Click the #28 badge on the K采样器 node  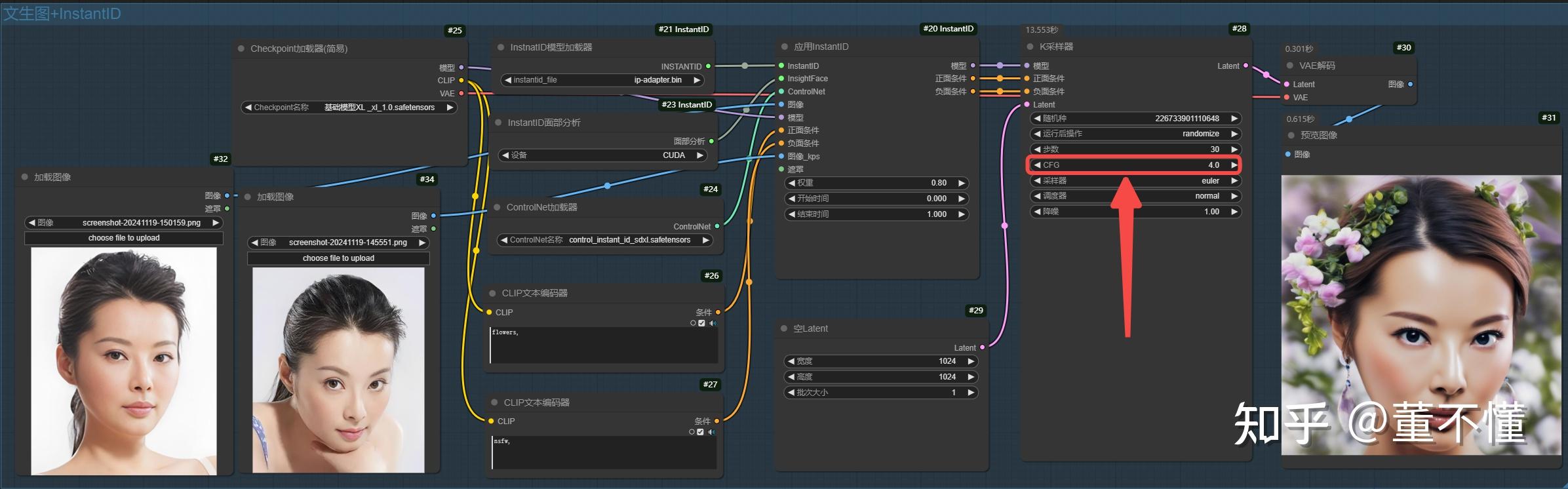(1239, 29)
